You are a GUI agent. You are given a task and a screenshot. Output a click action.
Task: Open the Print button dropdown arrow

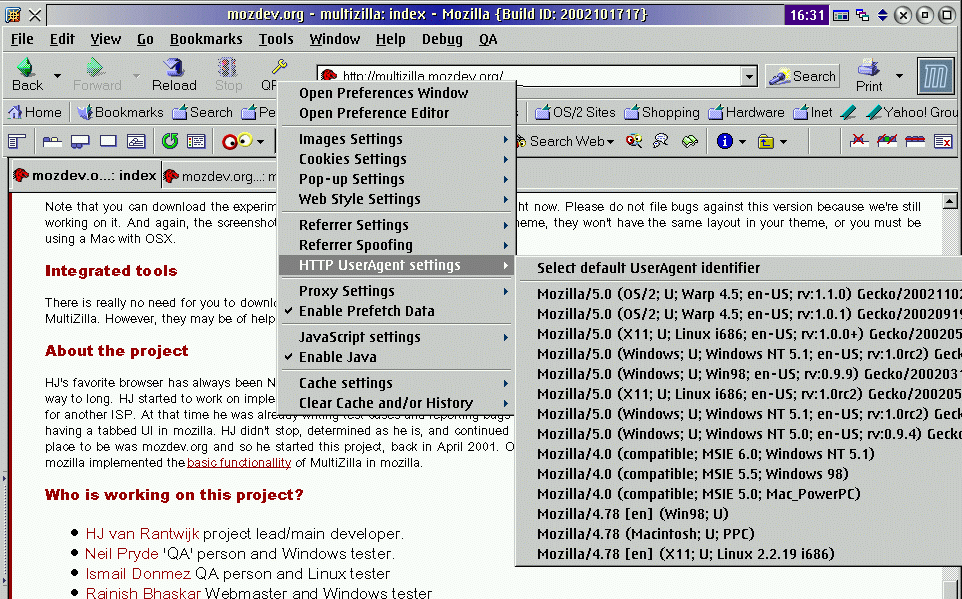pos(899,75)
